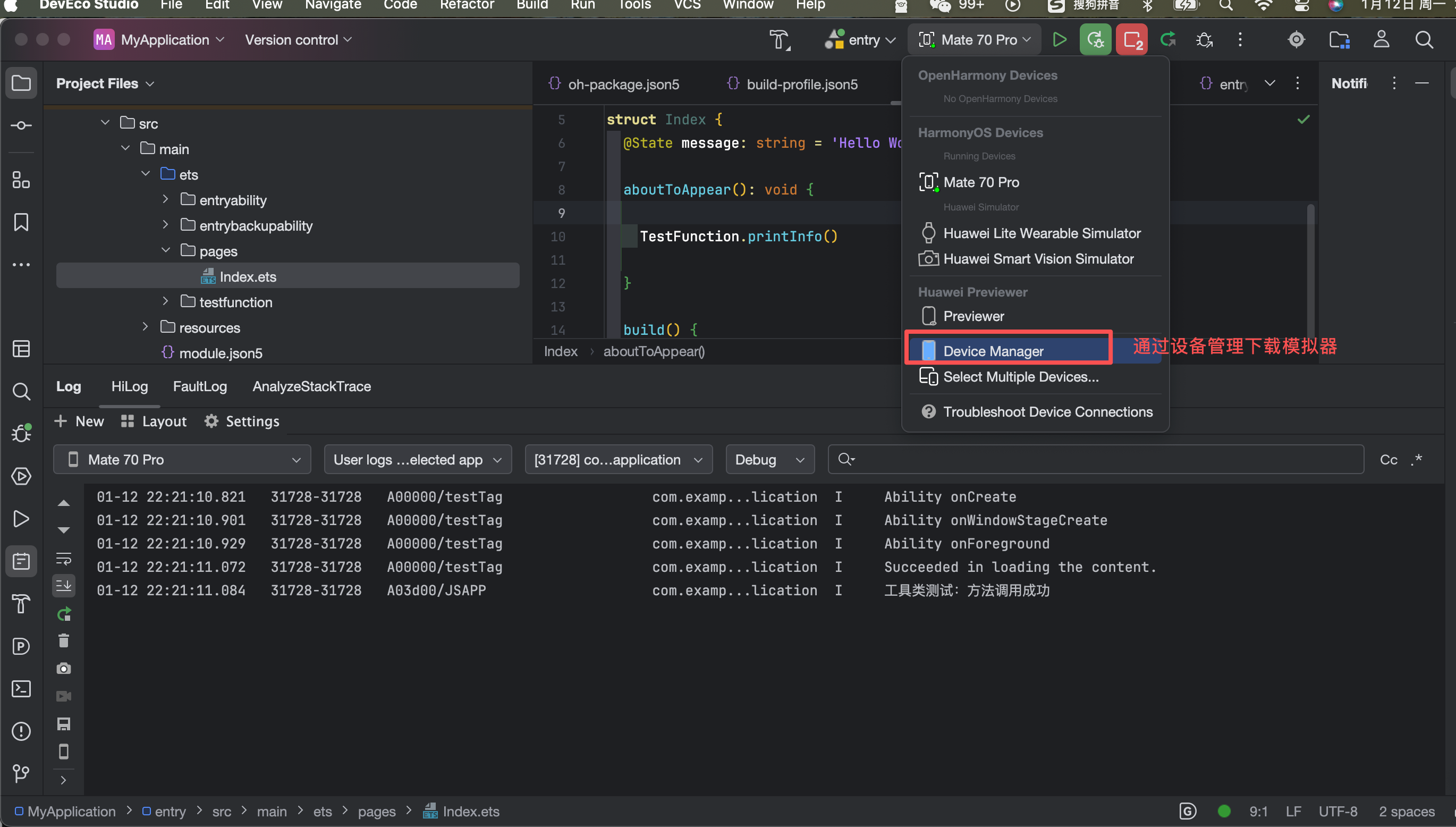Open the Terminal tool window icon
This screenshot has height=827, width=1456.
pos(21,689)
